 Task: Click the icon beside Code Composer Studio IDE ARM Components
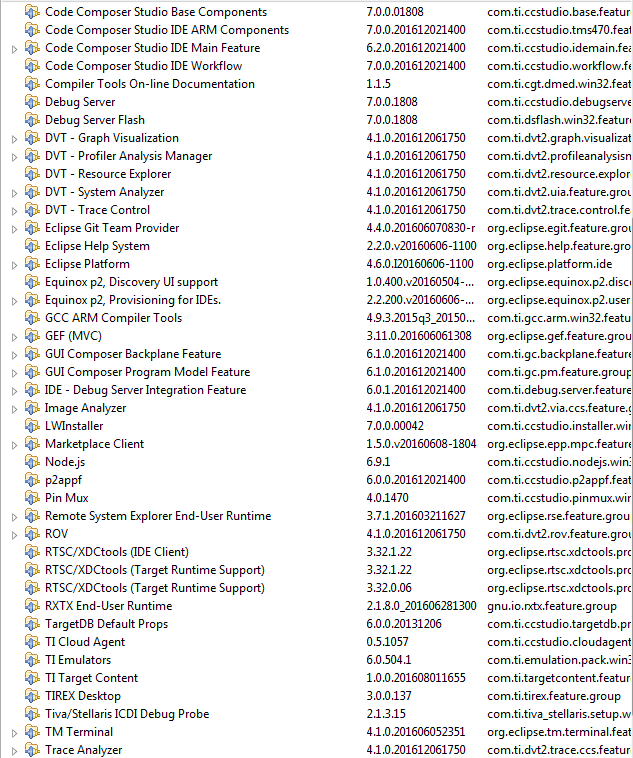tap(32, 30)
